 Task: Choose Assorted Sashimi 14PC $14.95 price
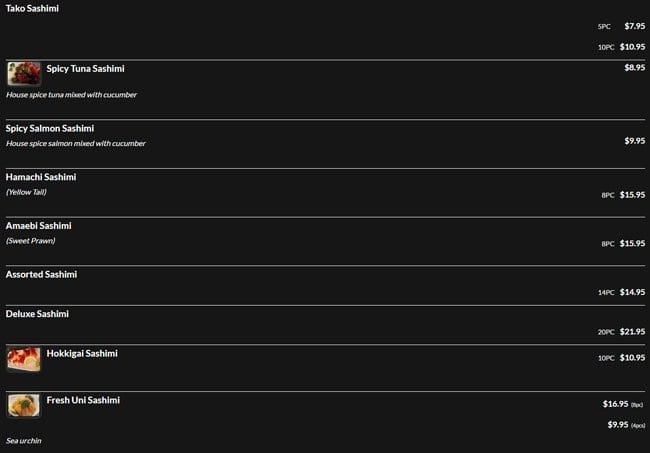pyautogui.click(x=622, y=292)
